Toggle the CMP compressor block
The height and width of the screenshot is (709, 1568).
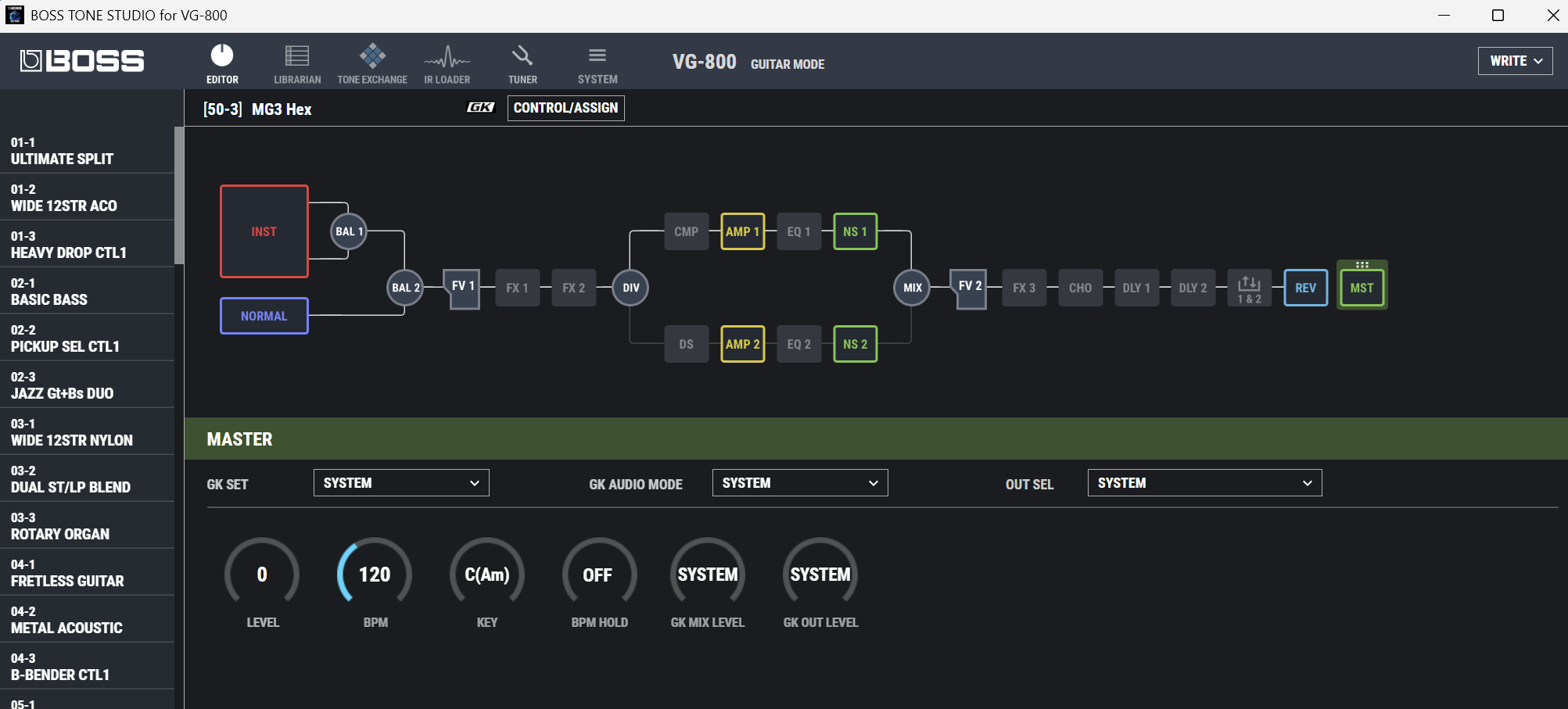(686, 231)
